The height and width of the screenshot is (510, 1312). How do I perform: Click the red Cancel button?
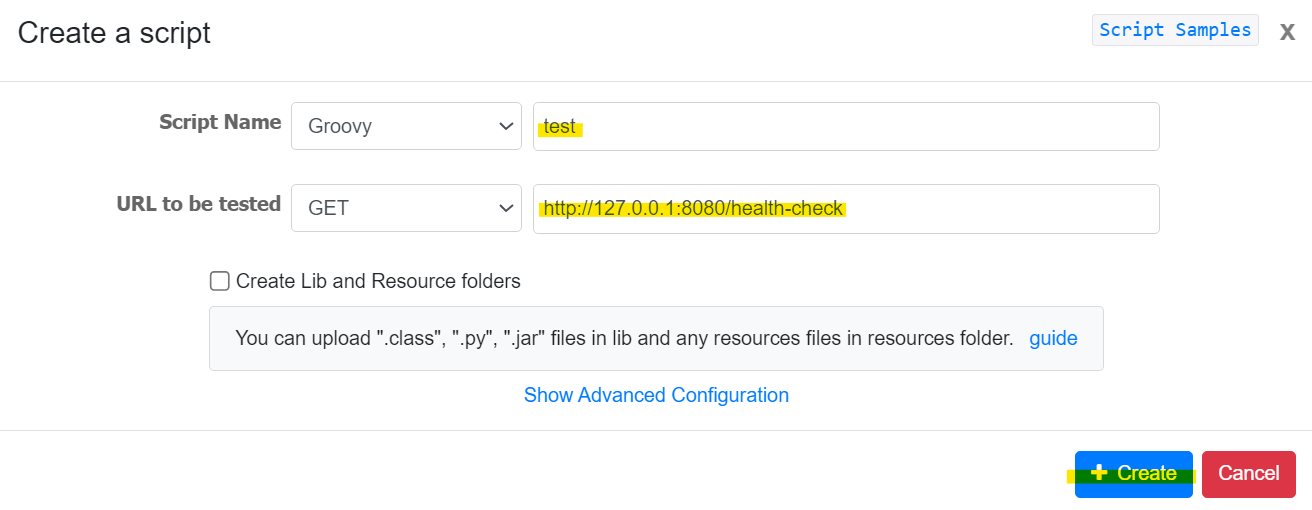1249,473
